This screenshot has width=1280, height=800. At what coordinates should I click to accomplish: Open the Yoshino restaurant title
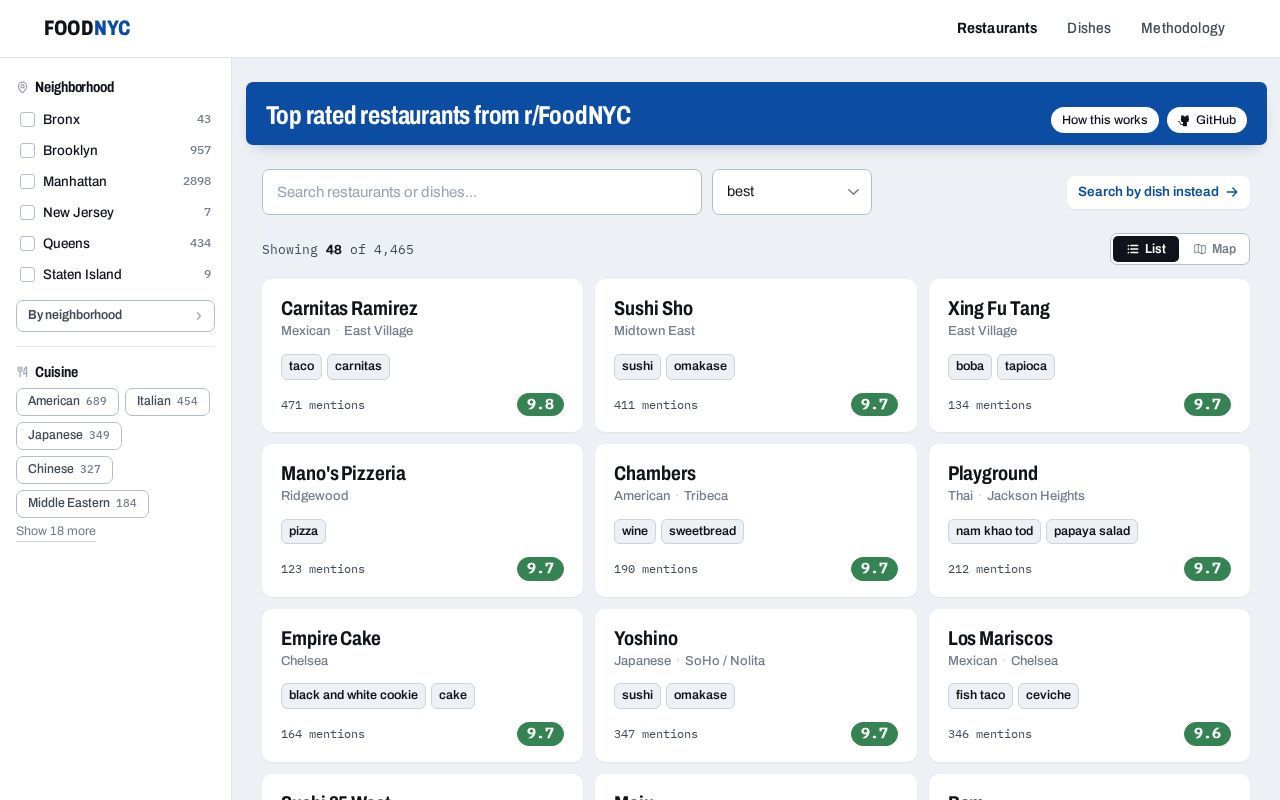[x=646, y=639]
